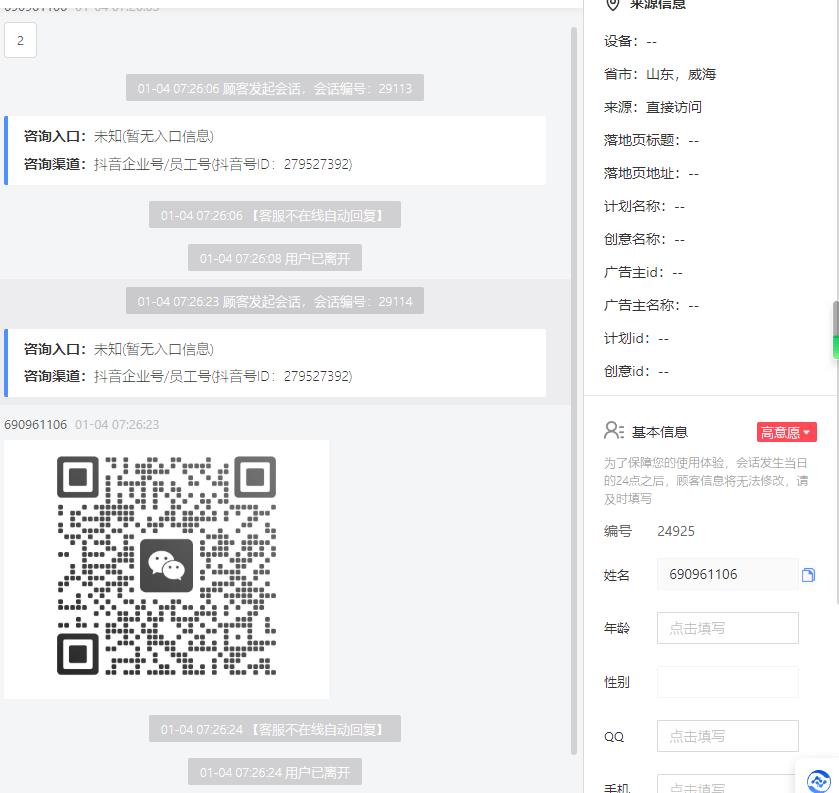Copy the customer name 690961106
Screen dimensions: 839x793
coord(808,575)
